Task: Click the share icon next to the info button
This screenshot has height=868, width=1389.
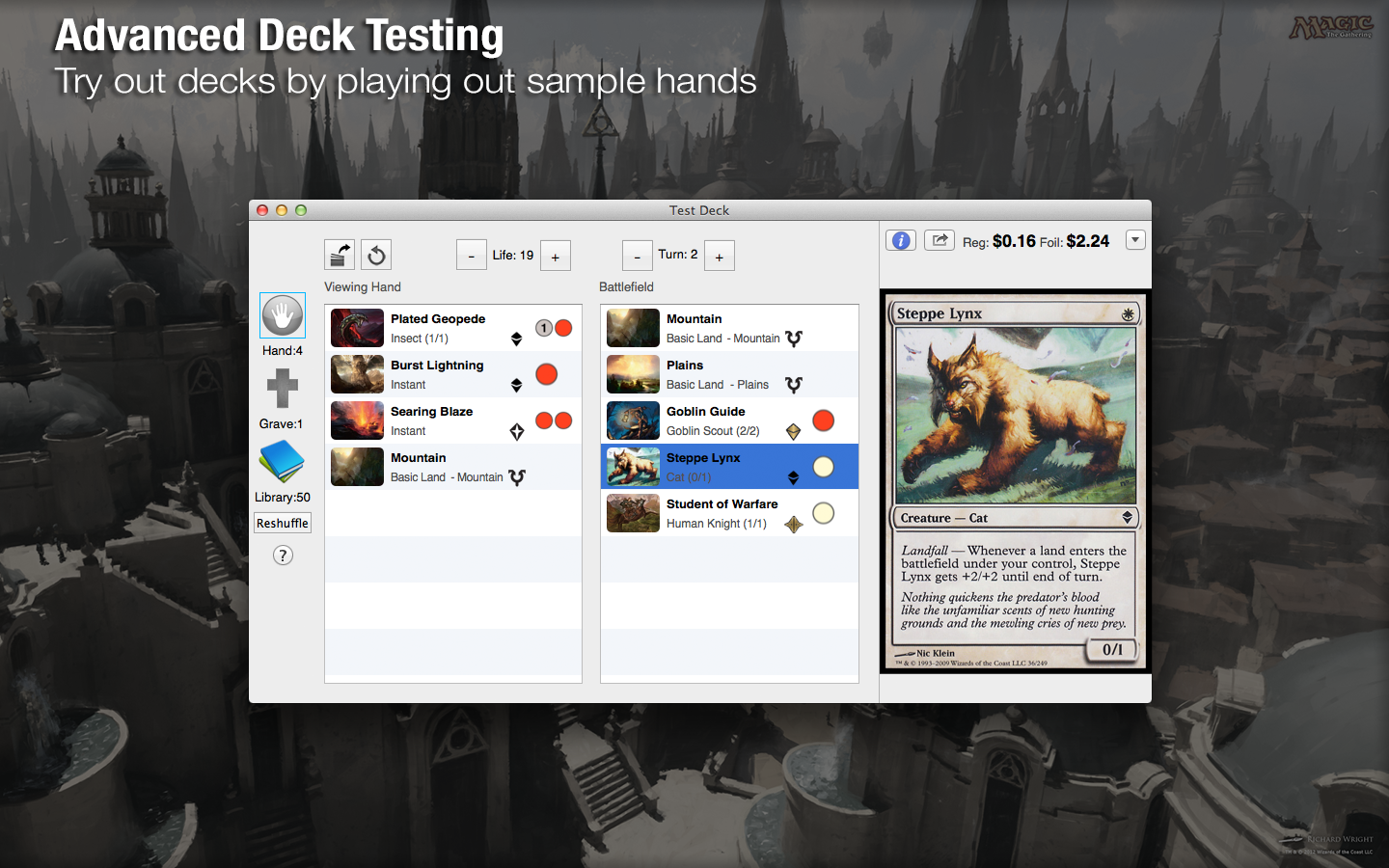Action: 940,240
